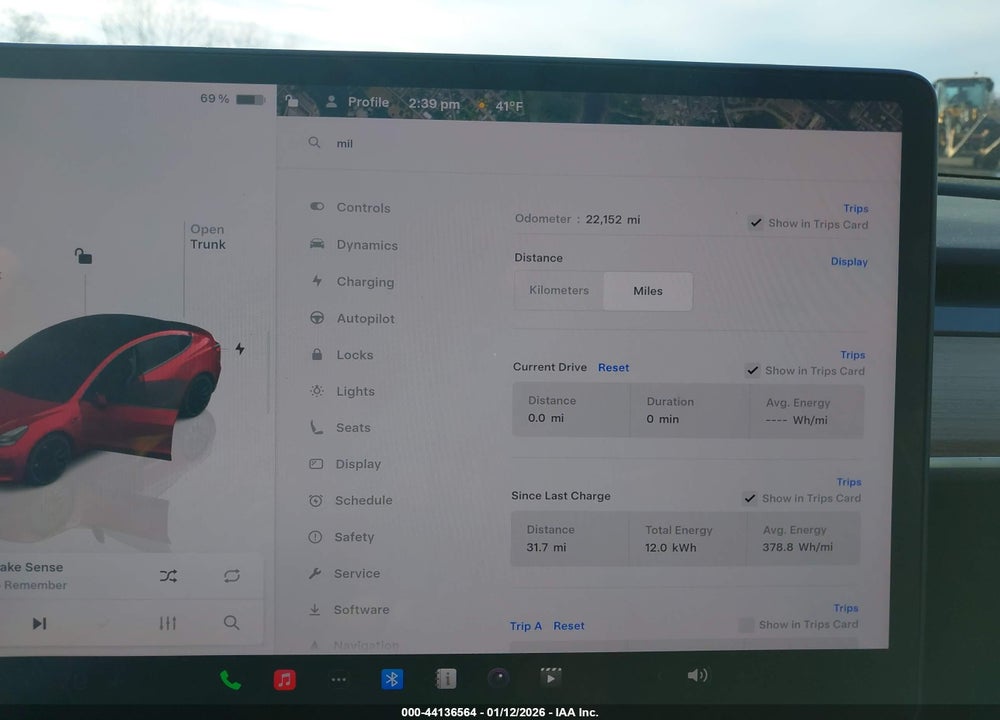The height and width of the screenshot is (720, 1000).
Task: Tap the 41°F temperature reading
Action: (509, 106)
